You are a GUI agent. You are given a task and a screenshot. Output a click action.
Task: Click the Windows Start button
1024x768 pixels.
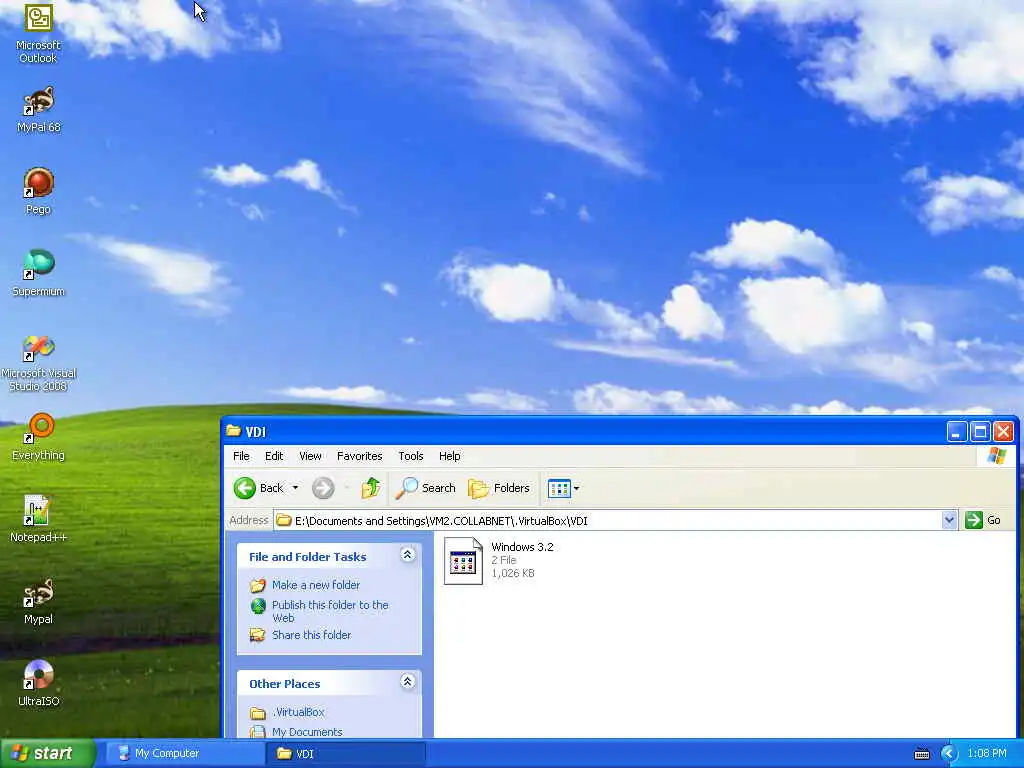tap(47, 753)
